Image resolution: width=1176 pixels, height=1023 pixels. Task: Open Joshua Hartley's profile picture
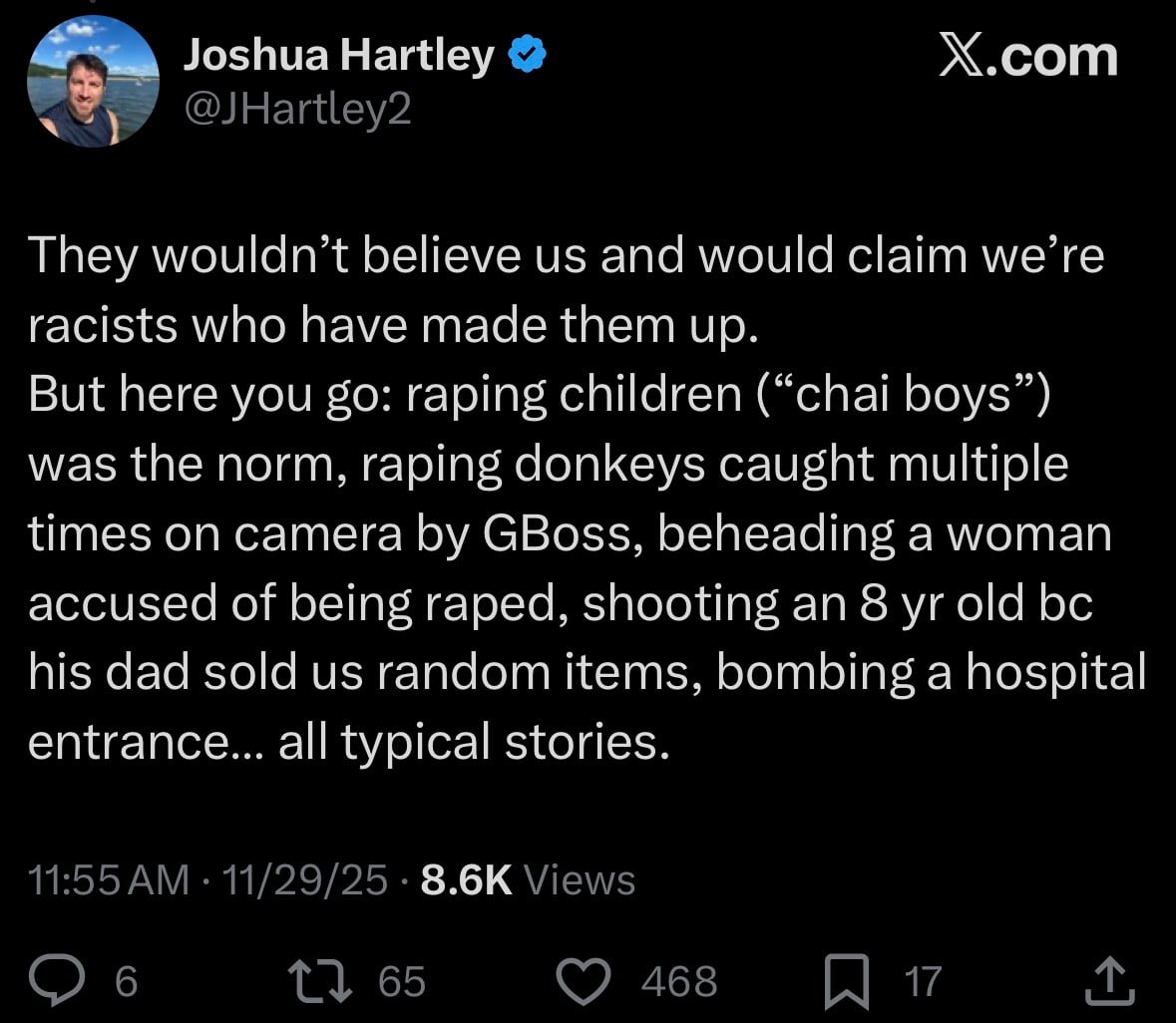pyautogui.click(x=91, y=82)
